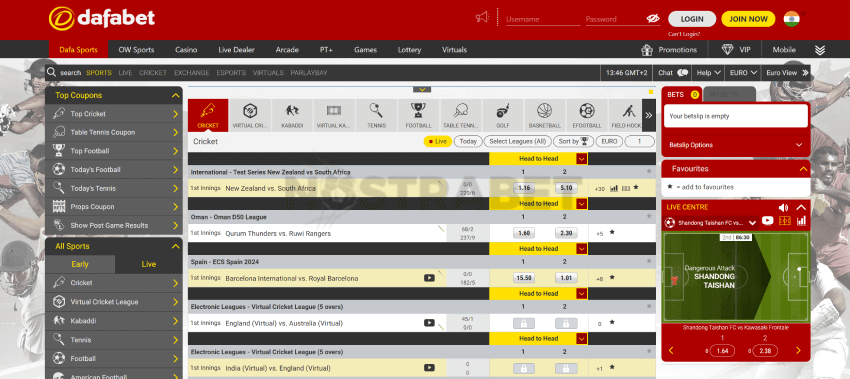Open the Arcade menu
Image resolution: width=850 pixels, height=379 pixels.
point(287,49)
